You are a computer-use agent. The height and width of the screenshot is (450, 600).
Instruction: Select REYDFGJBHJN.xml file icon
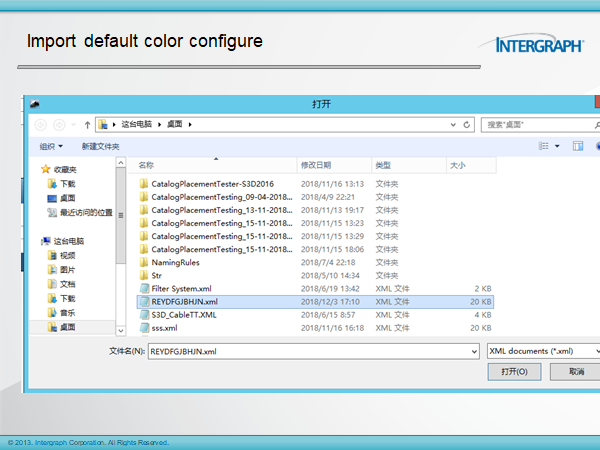point(144,302)
